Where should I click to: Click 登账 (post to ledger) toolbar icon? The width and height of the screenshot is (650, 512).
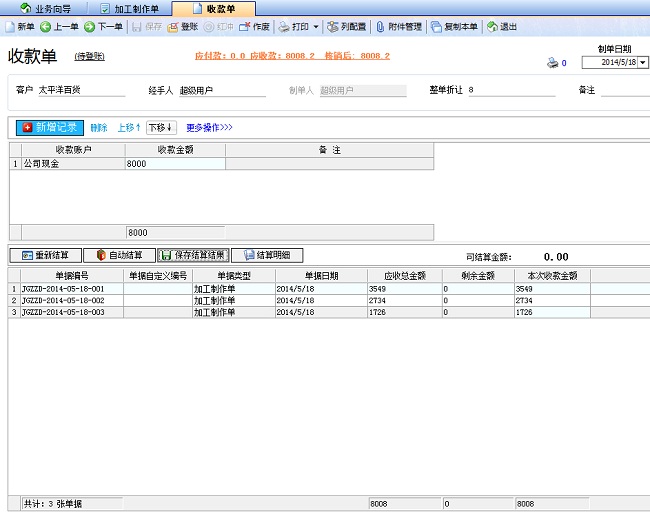tap(182, 27)
